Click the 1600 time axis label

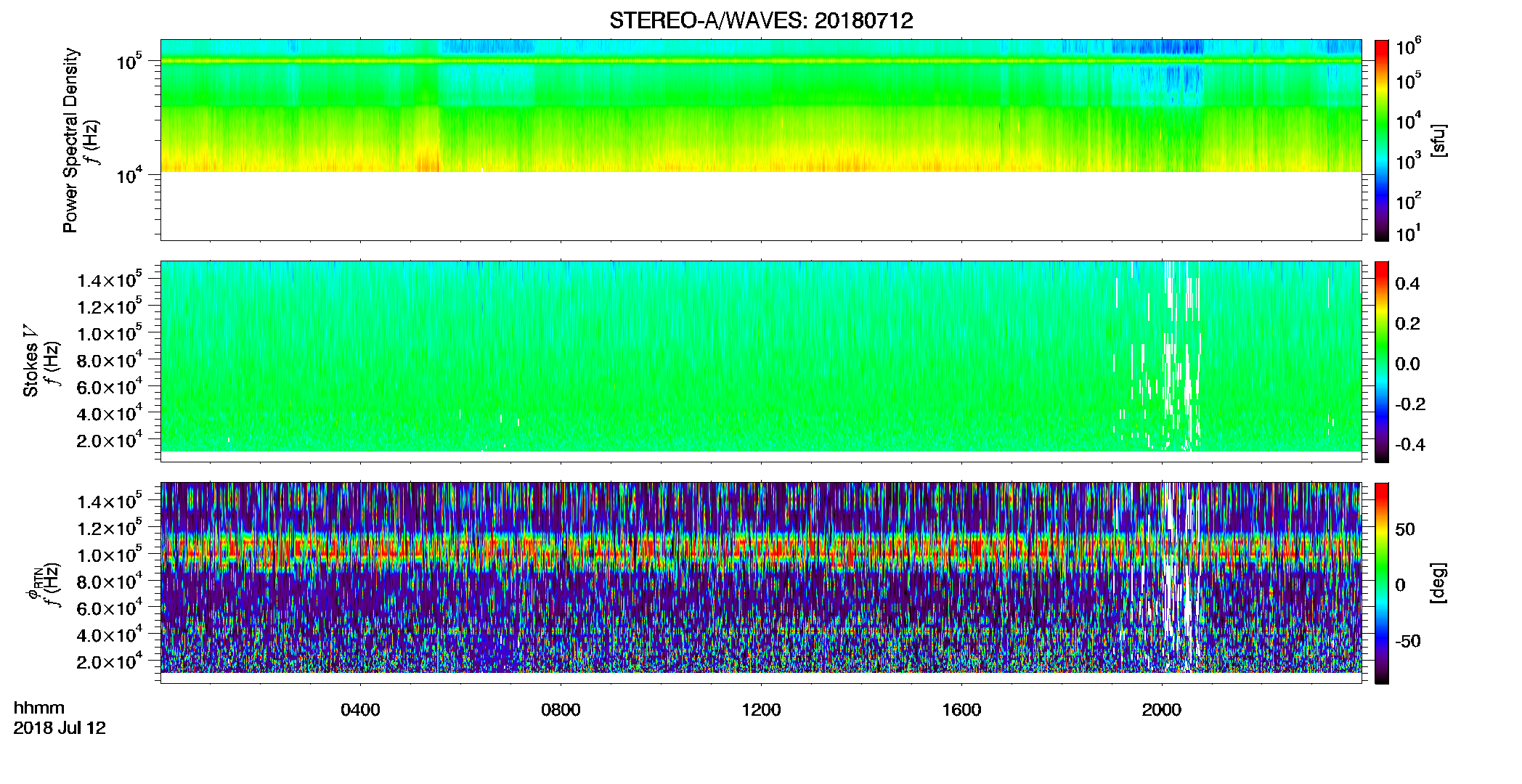pos(961,710)
